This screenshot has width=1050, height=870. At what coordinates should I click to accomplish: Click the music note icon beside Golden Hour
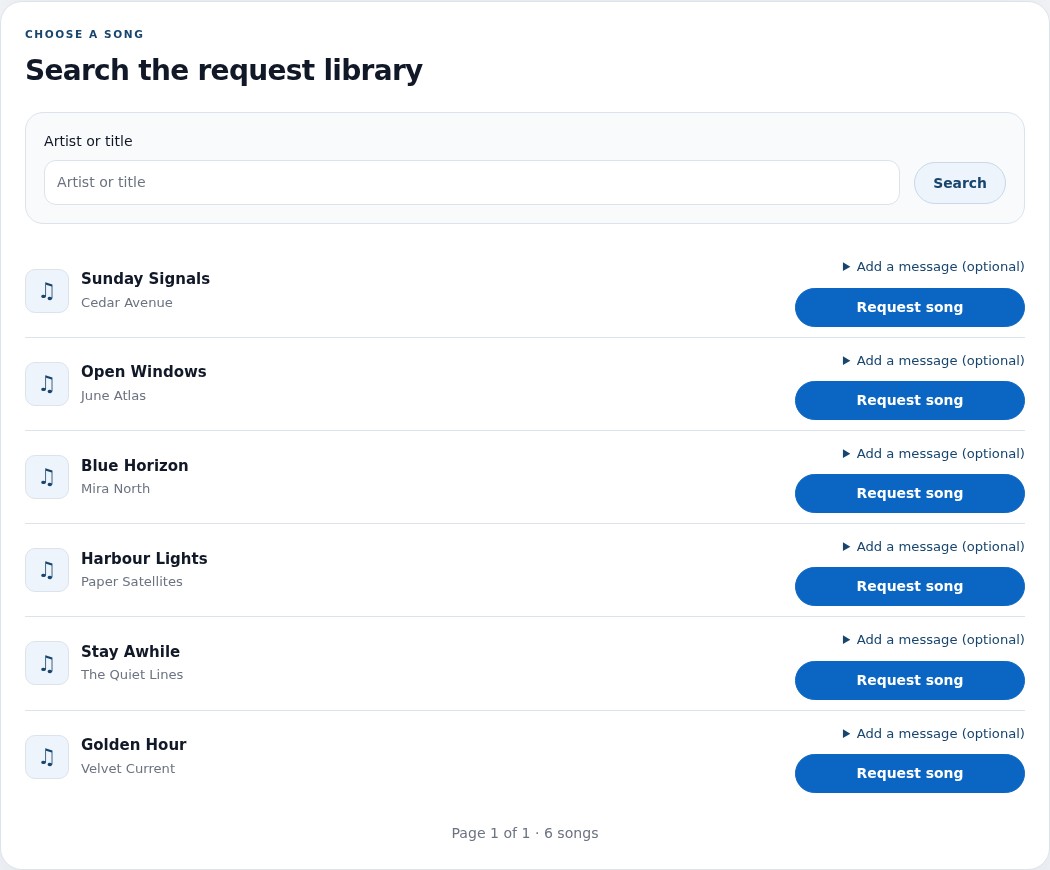47,757
